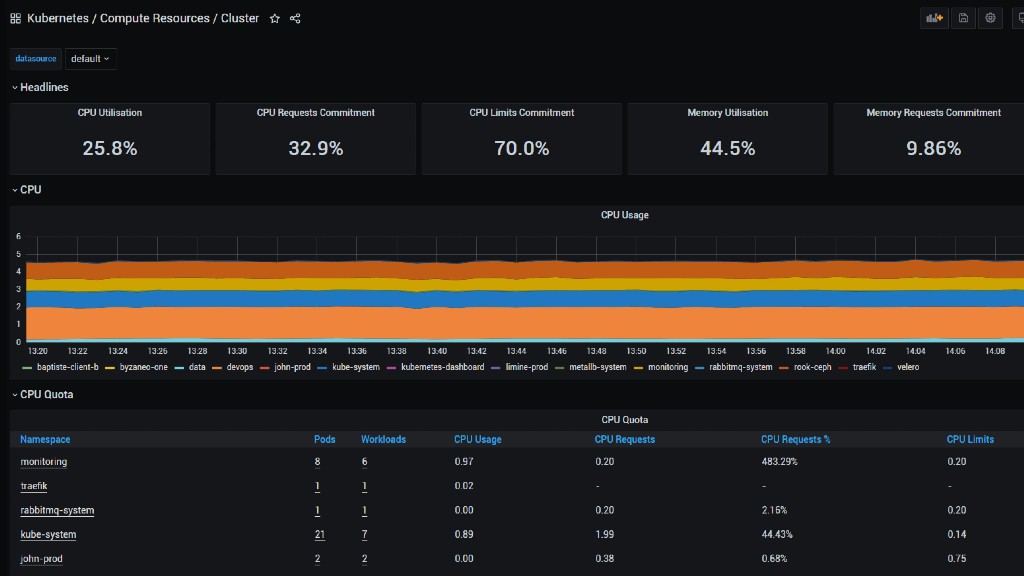The image size is (1024, 576).
Task: Toggle velero series in legend
Action: [901, 367]
